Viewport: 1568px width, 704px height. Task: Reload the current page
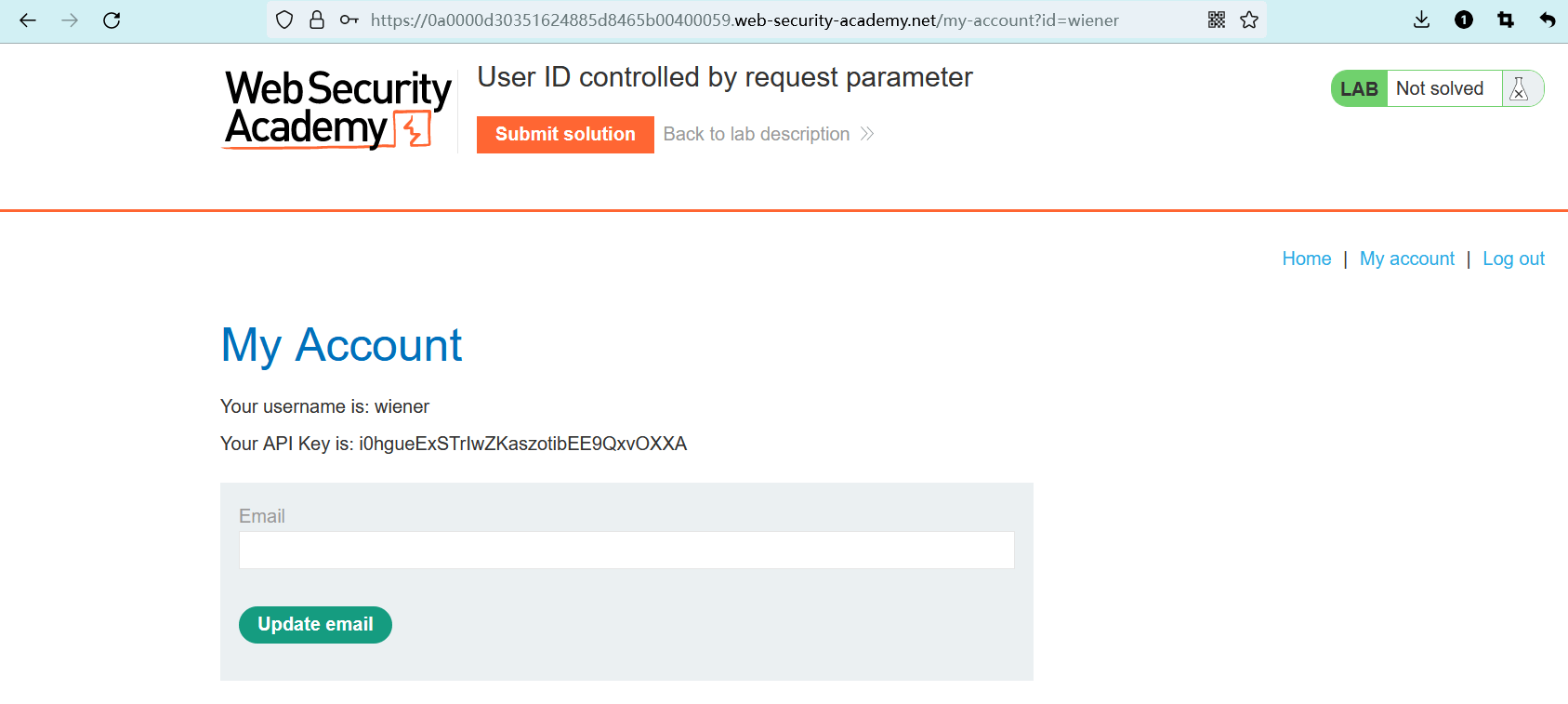tap(112, 20)
